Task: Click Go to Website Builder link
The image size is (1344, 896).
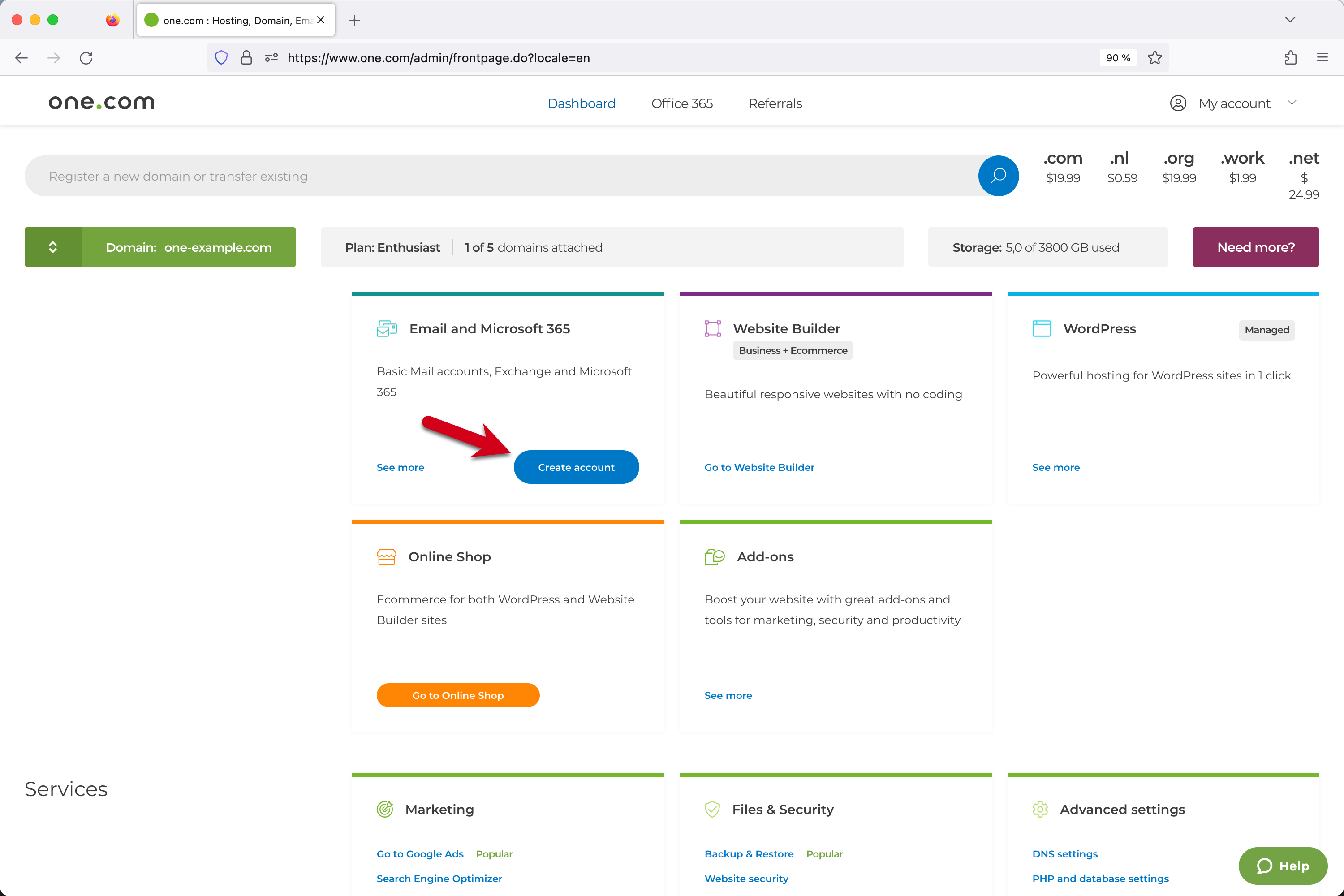Action: pyautogui.click(x=759, y=467)
